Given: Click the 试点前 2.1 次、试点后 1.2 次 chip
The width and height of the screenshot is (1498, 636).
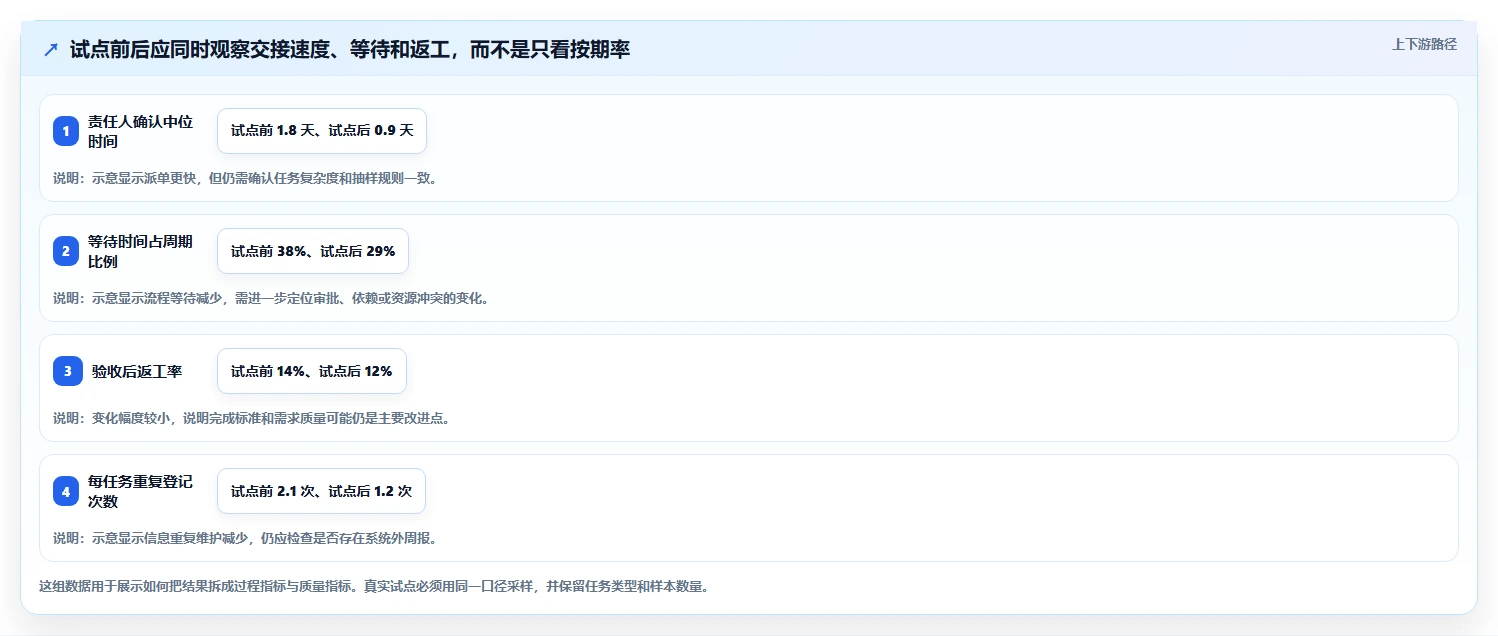Looking at the screenshot, I should pos(321,491).
